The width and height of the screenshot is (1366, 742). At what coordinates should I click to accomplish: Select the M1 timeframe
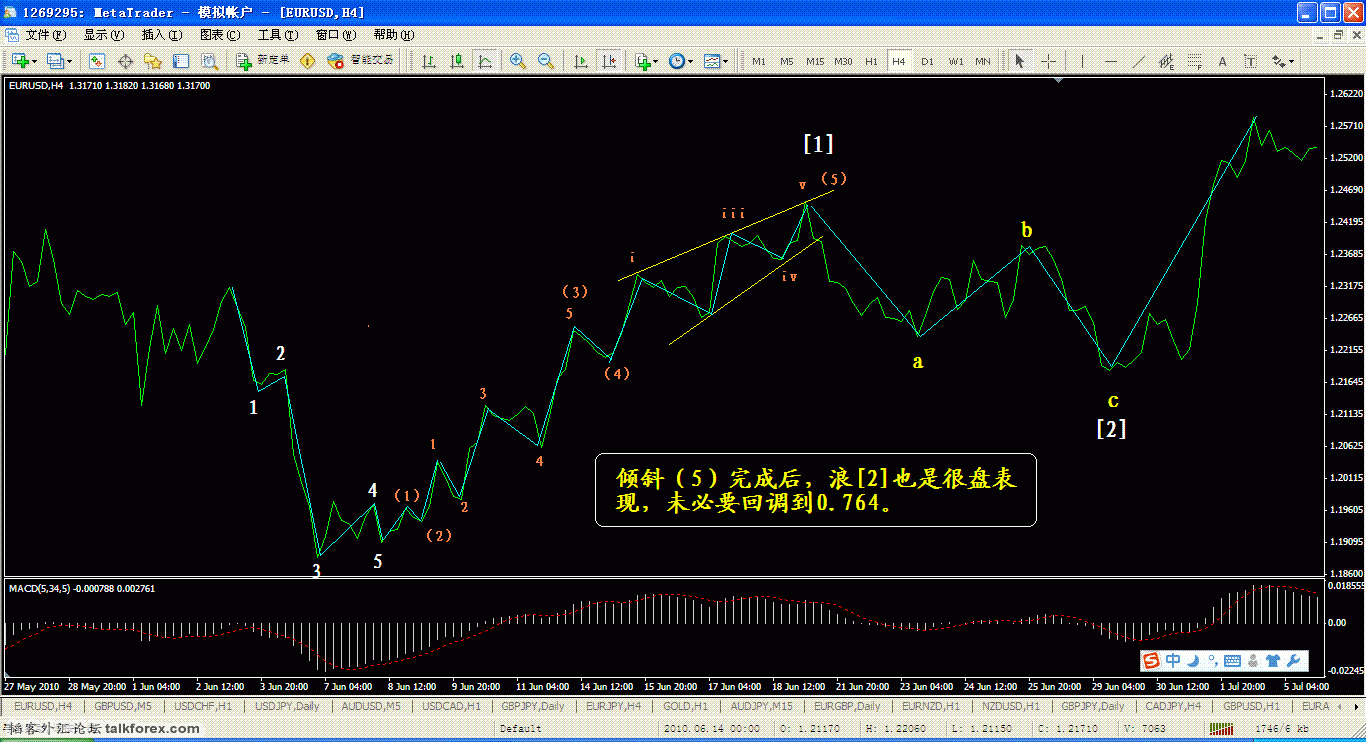coord(759,61)
